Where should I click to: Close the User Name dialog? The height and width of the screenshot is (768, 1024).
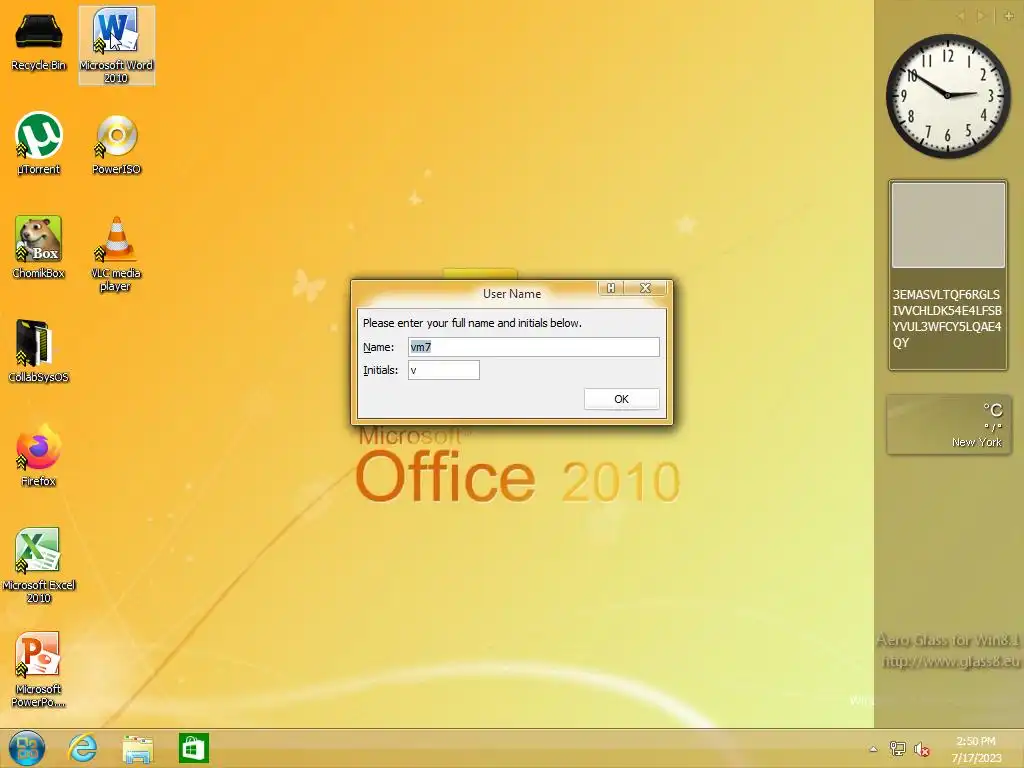645,288
